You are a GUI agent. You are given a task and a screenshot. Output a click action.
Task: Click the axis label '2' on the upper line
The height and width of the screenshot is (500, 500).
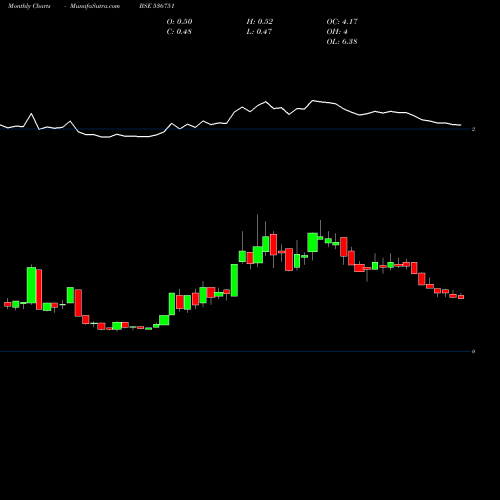tap(473, 129)
